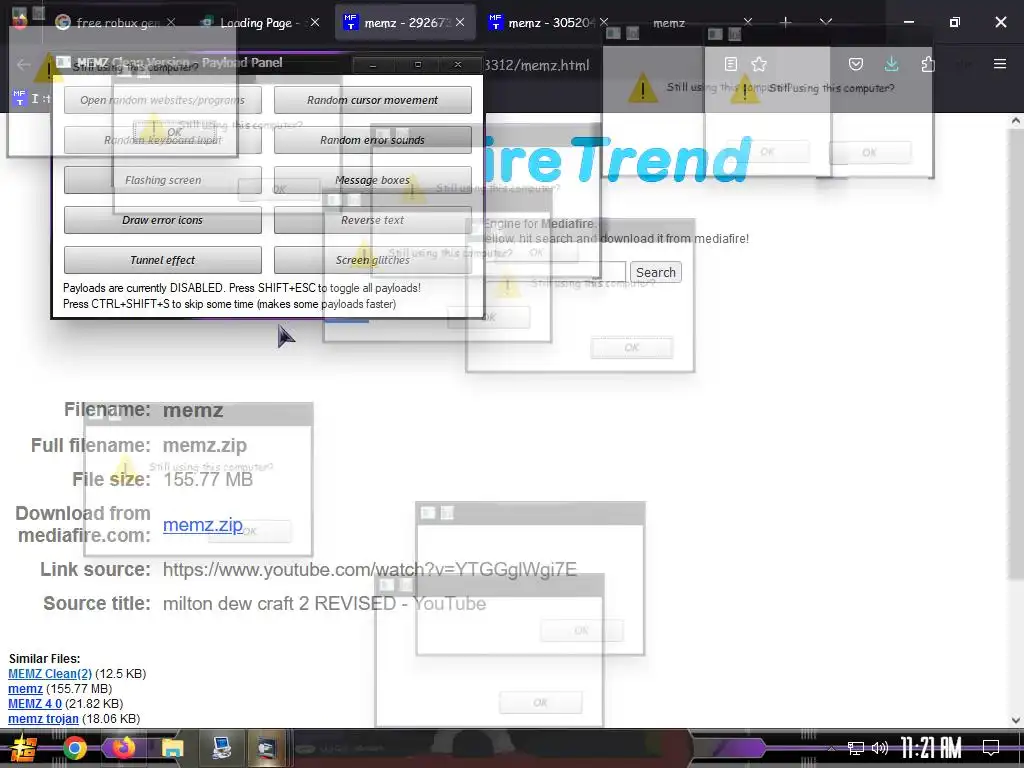Open extensions puzzle icon
The width and height of the screenshot is (1024, 768).
tap(928, 64)
